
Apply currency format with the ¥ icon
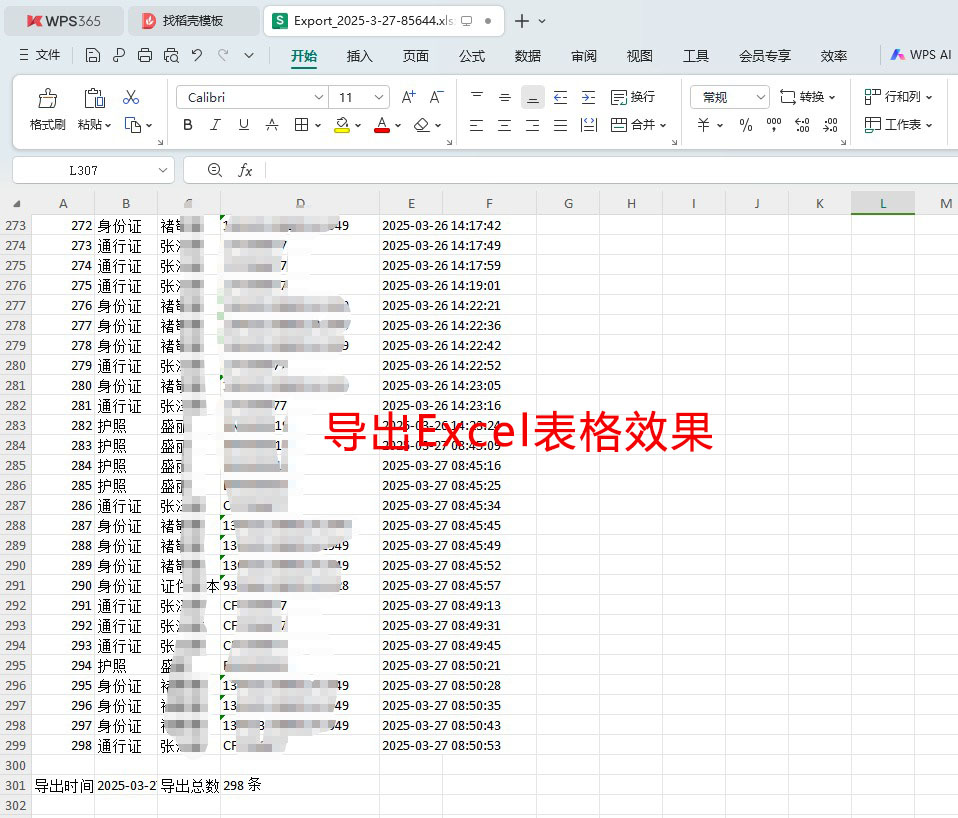pyautogui.click(x=704, y=122)
